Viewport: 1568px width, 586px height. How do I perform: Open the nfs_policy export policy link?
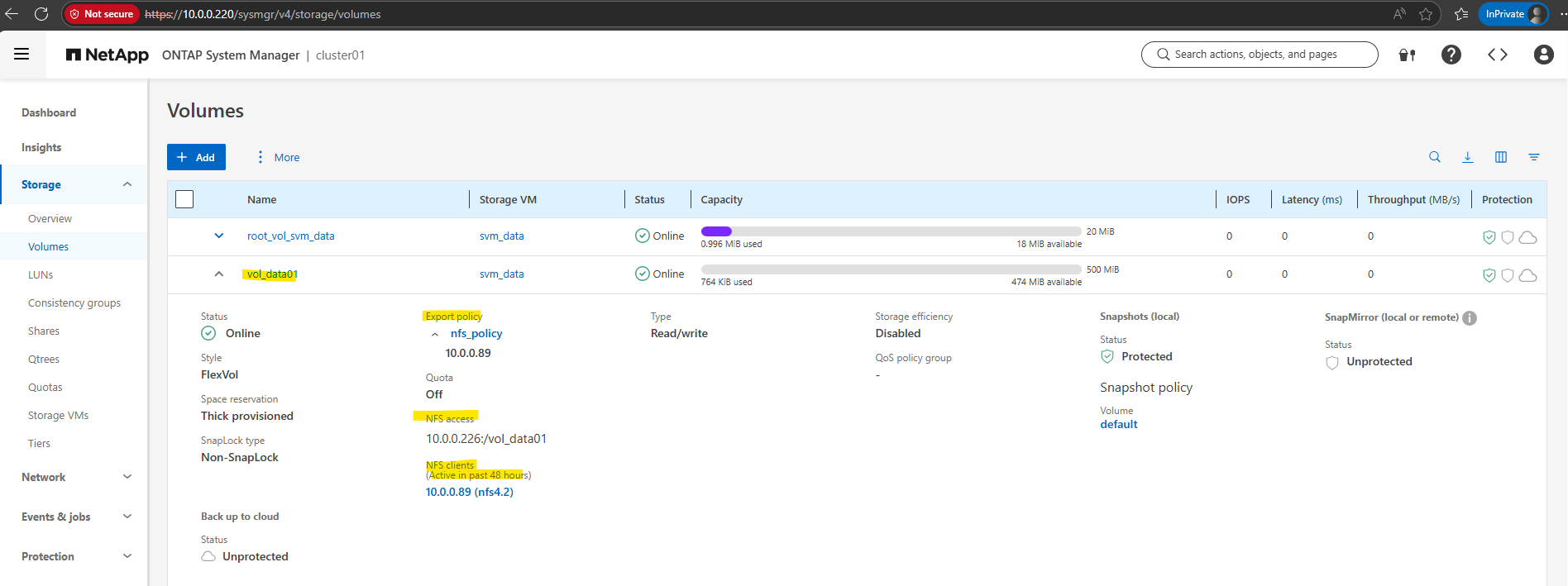point(476,333)
